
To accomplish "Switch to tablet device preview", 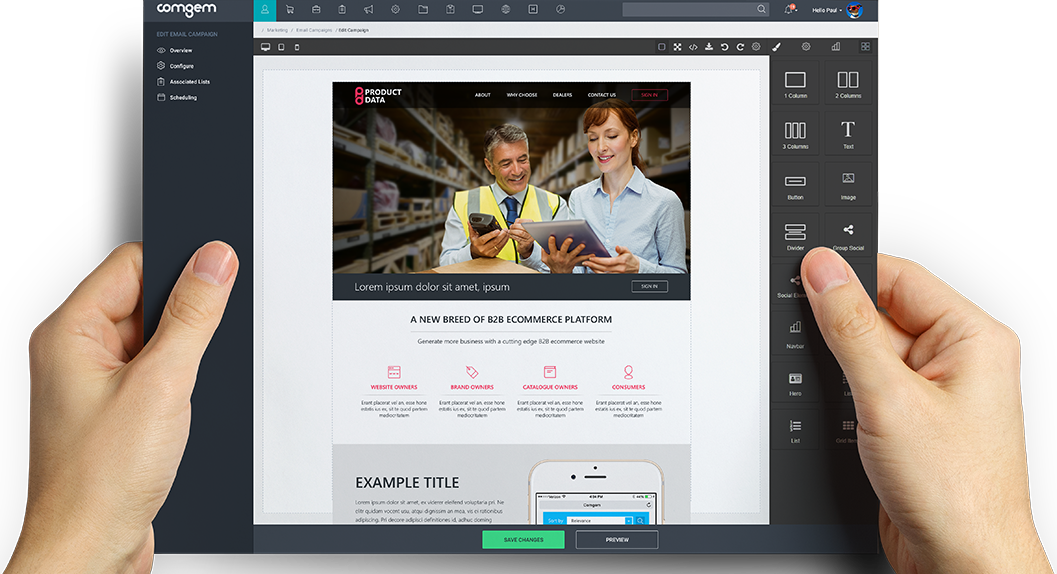I will coord(281,47).
